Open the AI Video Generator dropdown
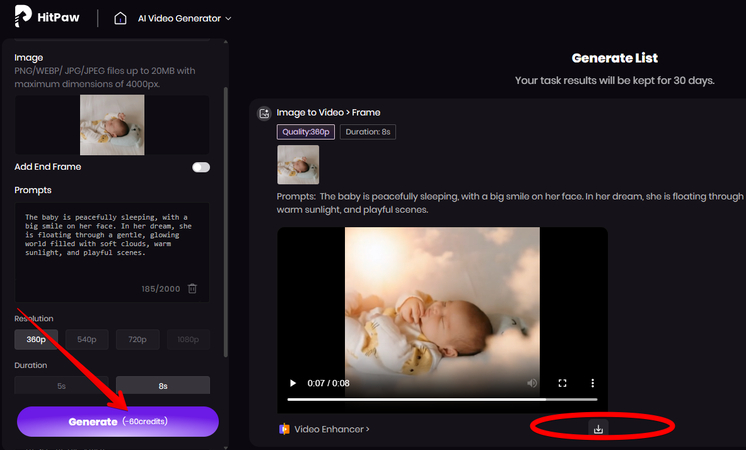746x450 pixels. pyautogui.click(x=185, y=19)
